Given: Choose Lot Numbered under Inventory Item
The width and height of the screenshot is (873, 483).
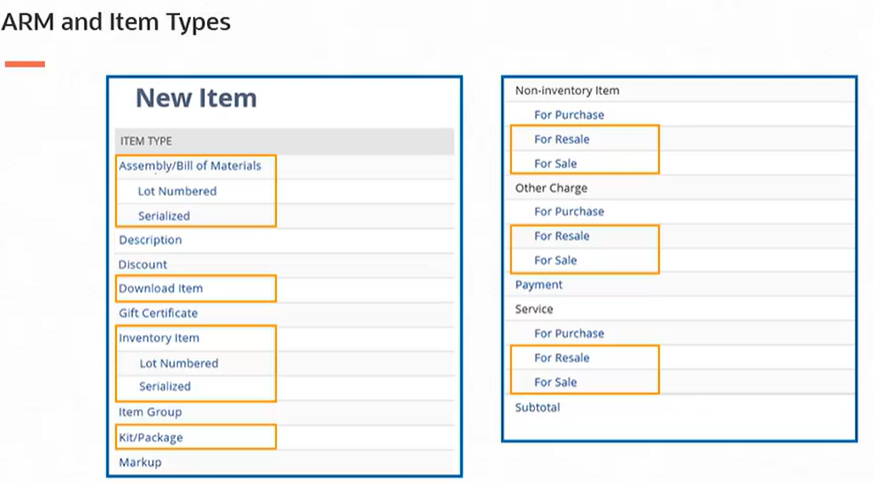Looking at the screenshot, I should [178, 363].
